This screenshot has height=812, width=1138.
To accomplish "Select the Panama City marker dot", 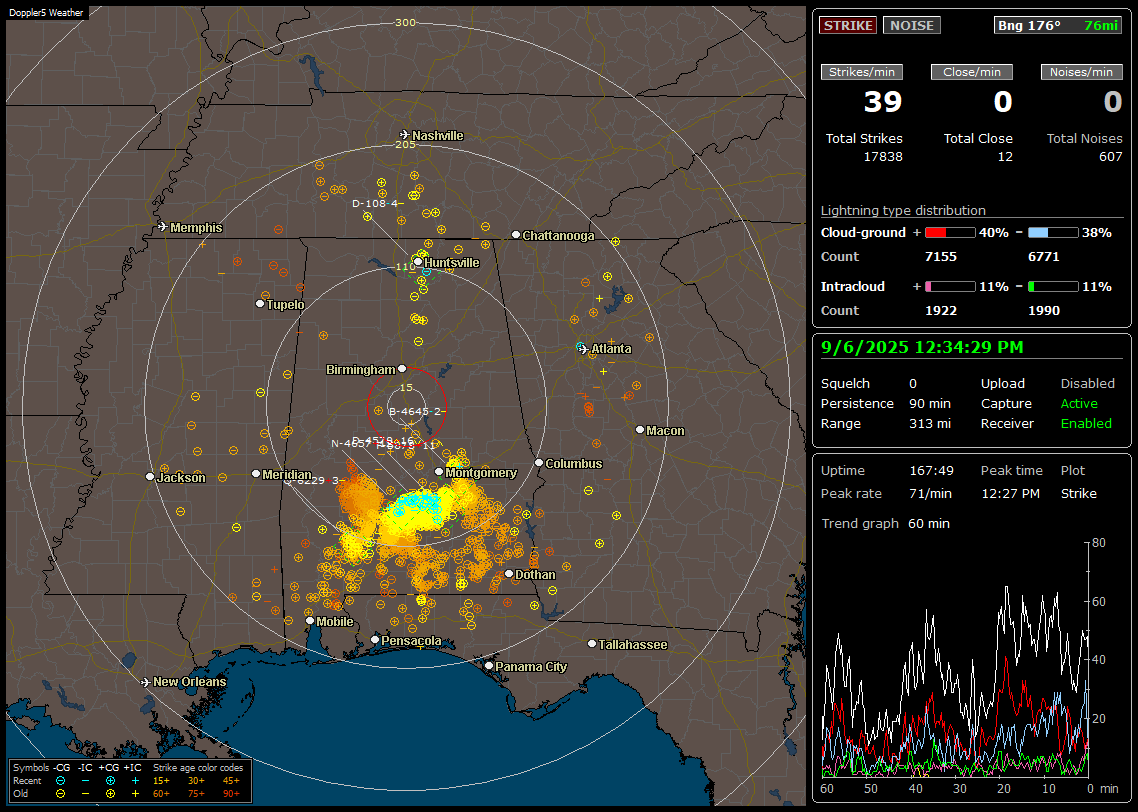I will pyautogui.click(x=489, y=665).
